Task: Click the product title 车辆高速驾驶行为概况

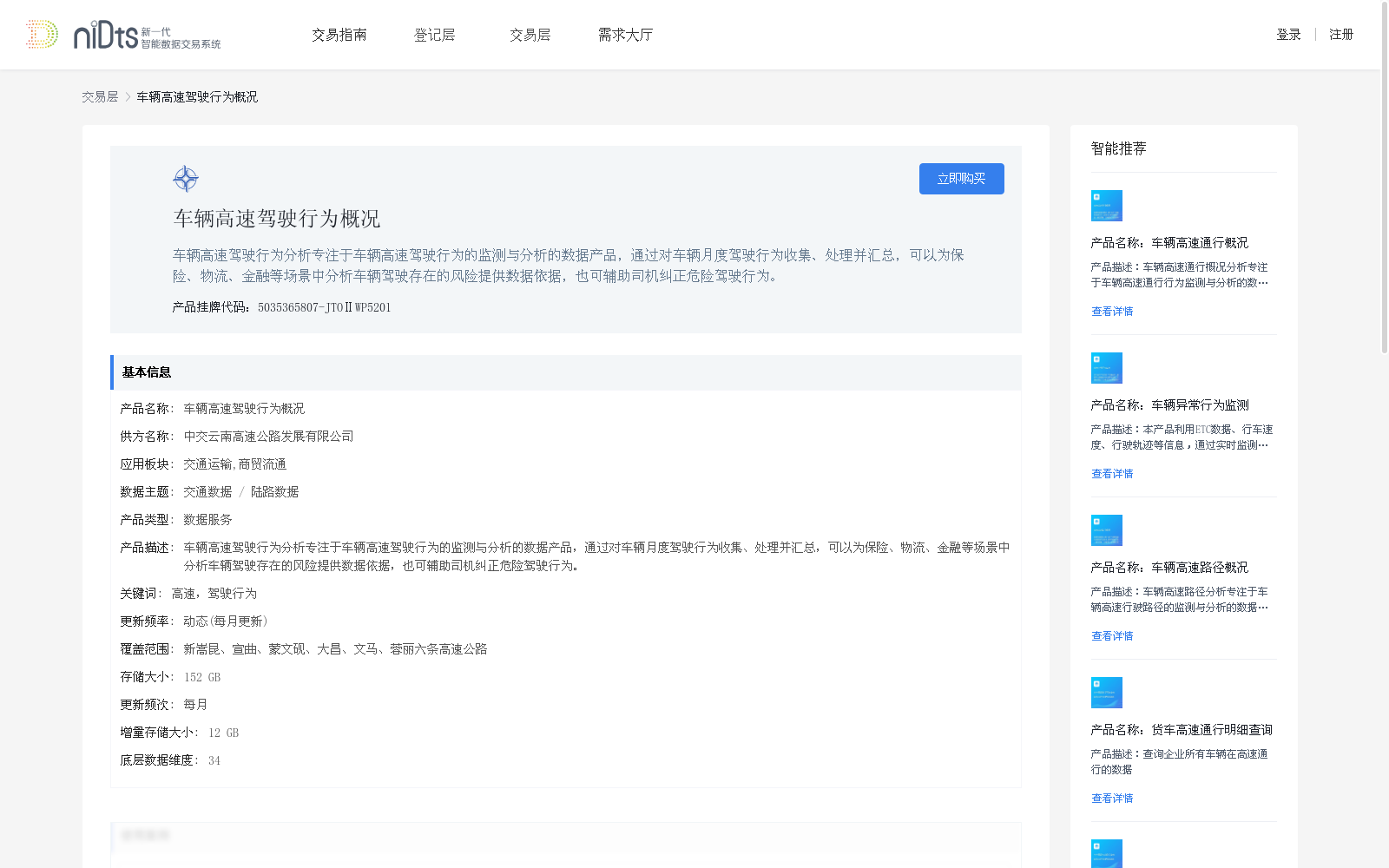Action: (277, 219)
